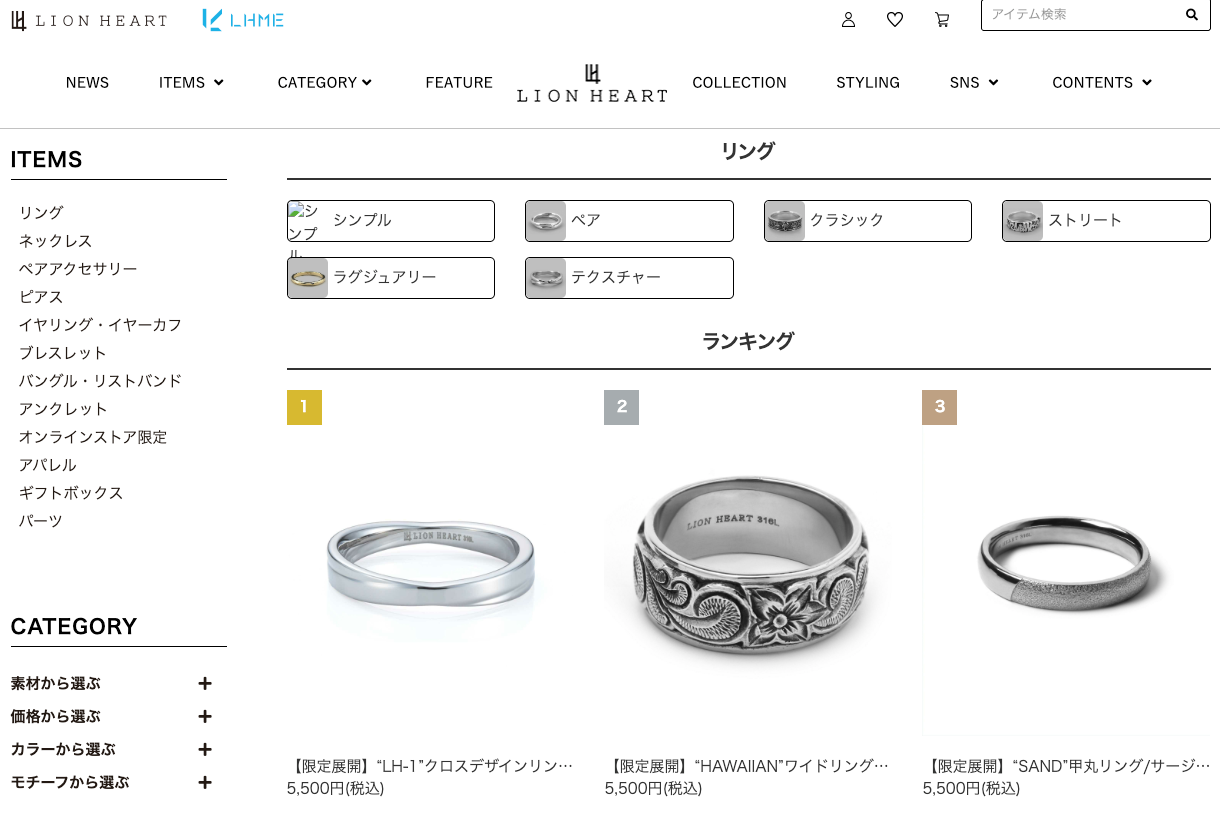Open the ネックレス sidebar link
Image resolution: width=1220 pixels, height=814 pixels.
(55, 241)
